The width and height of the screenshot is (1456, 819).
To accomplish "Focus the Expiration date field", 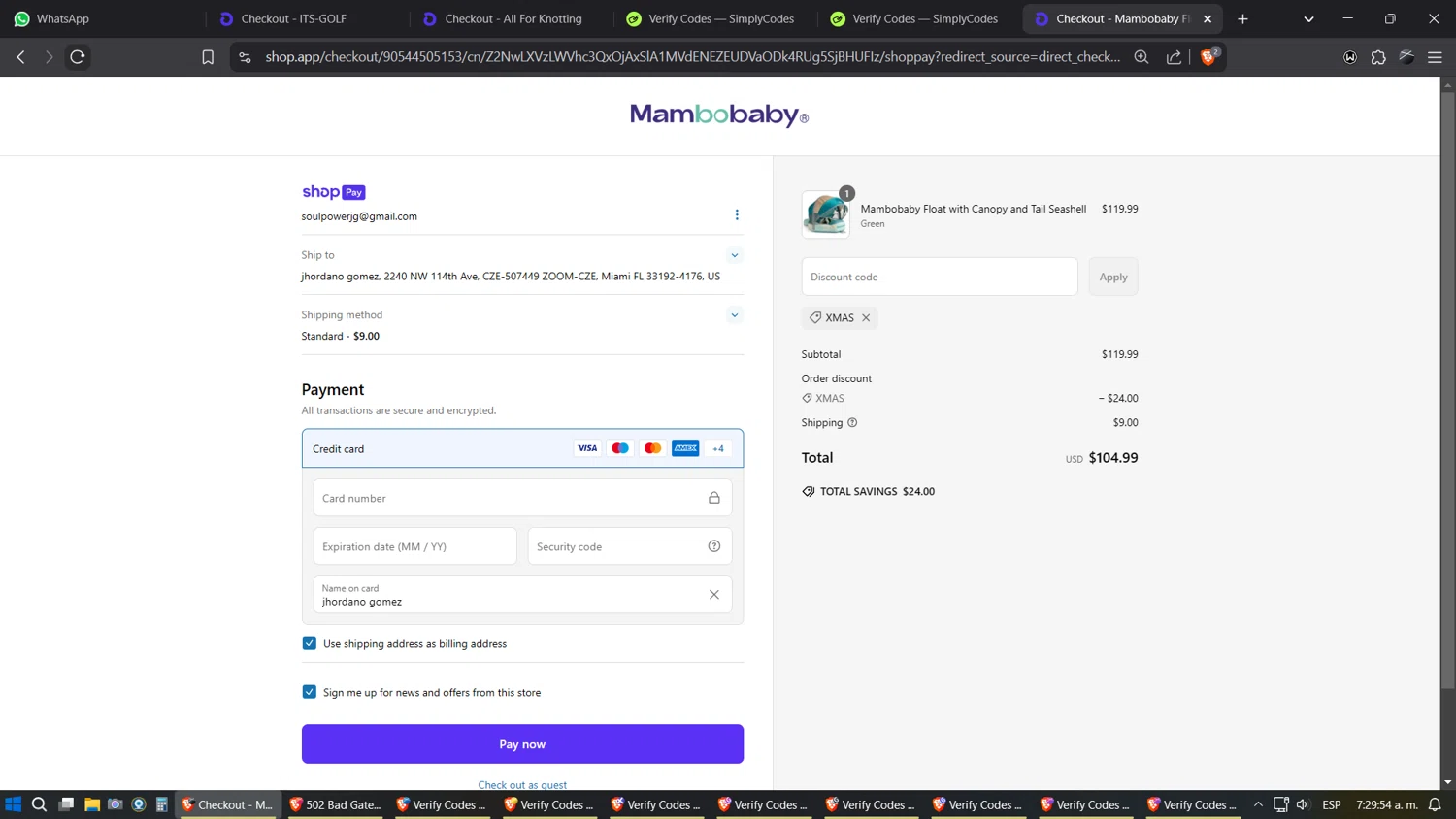I will (x=414, y=546).
